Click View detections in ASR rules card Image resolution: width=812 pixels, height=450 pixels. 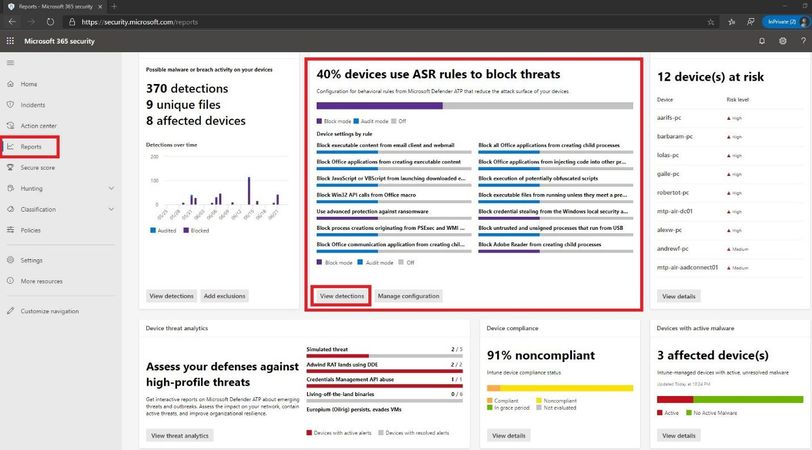[x=342, y=296]
